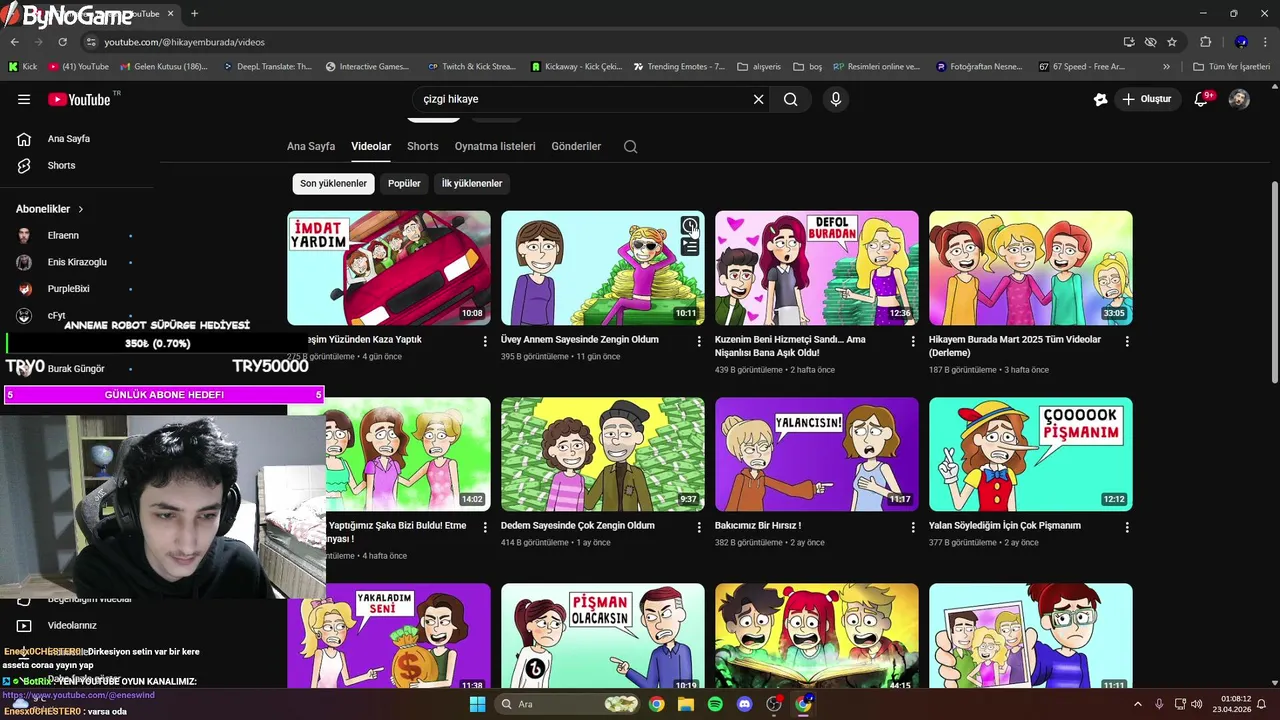Open Enis Kirazoglu subscription channel
Image resolution: width=1280 pixels, height=720 pixels.
pyautogui.click(x=77, y=262)
